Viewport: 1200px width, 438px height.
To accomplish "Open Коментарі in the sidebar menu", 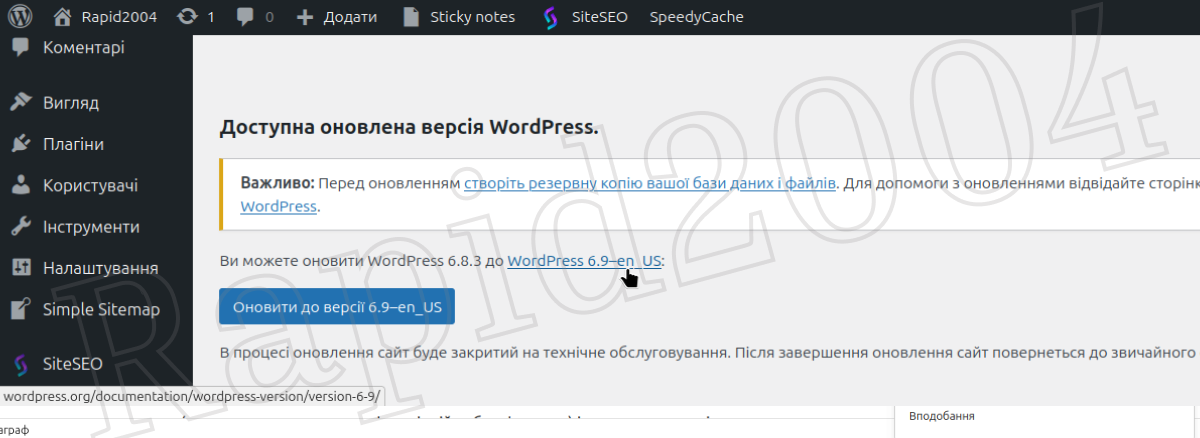I will pyautogui.click(x=83, y=47).
